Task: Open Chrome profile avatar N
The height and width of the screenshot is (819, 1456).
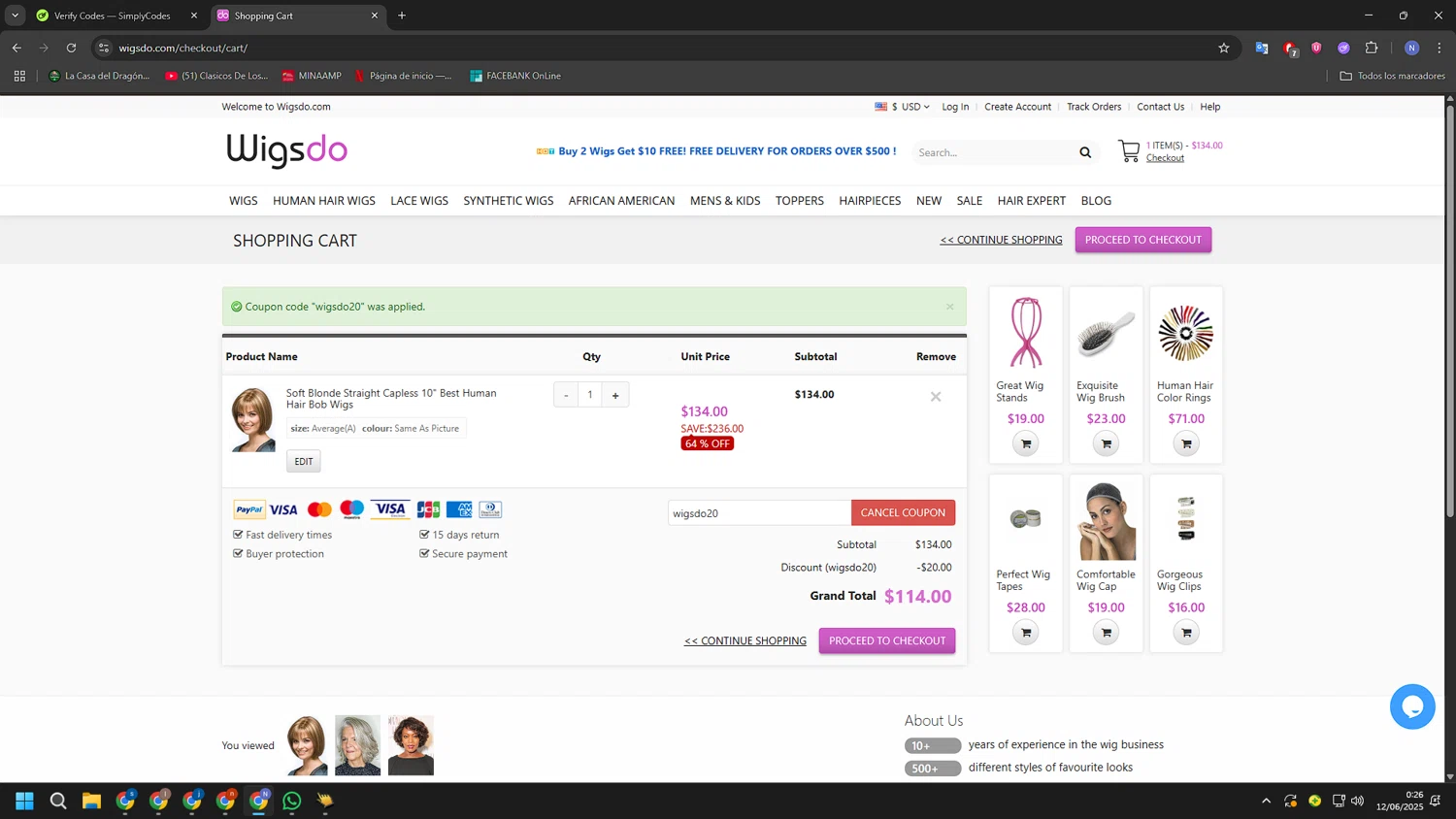Action: click(1411, 48)
